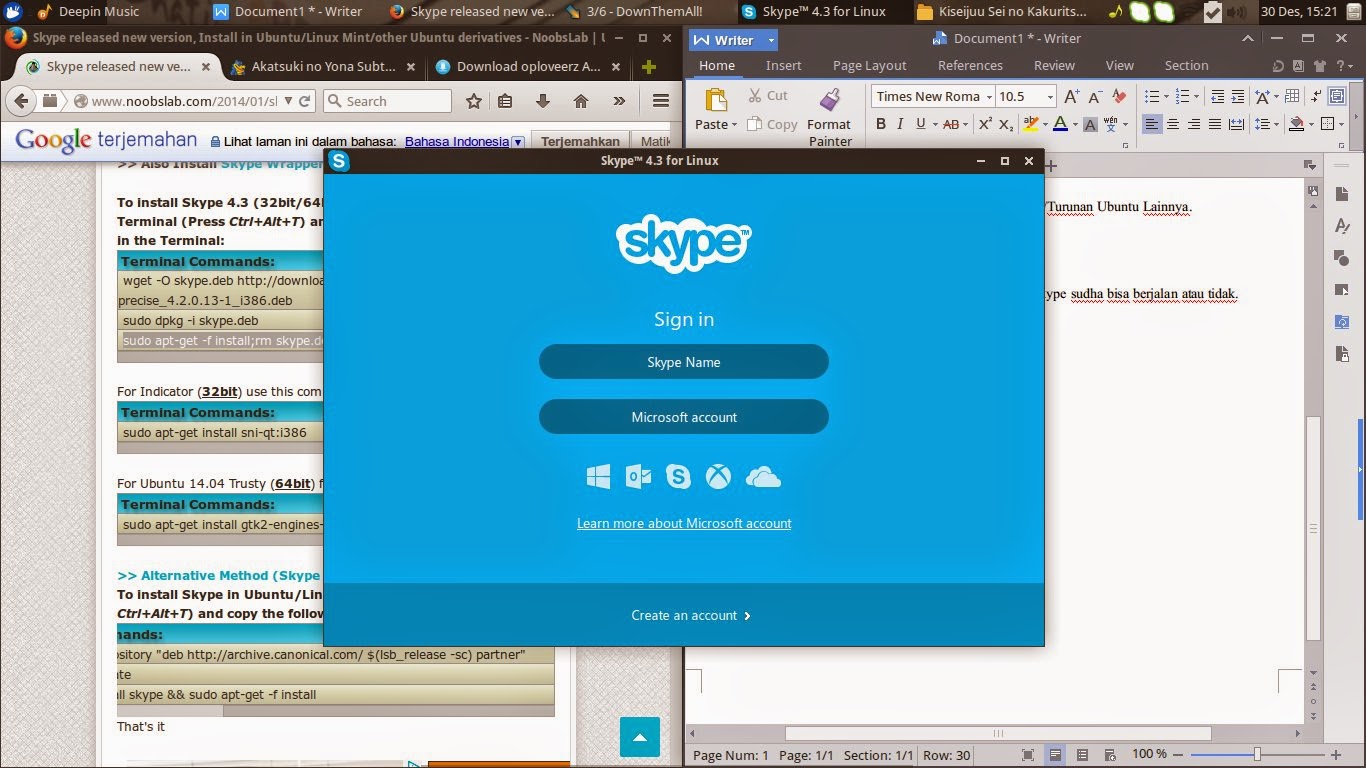Click the Windows logo icon in Skype
1366x768 pixels.
[x=598, y=477]
